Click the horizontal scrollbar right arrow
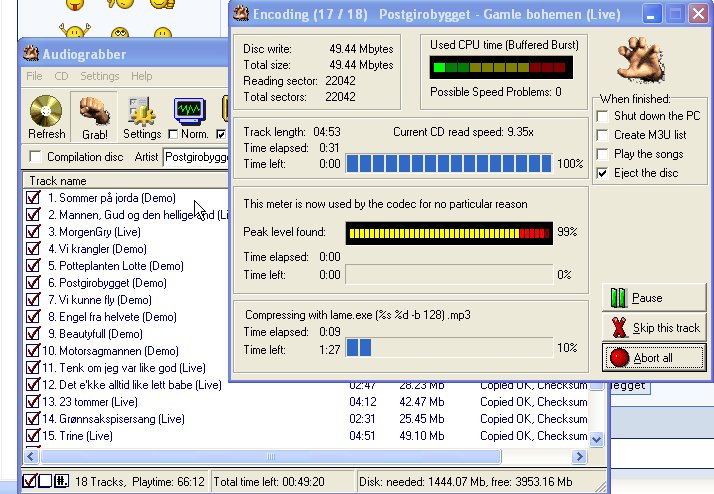This screenshot has height=494, width=714. click(579, 456)
